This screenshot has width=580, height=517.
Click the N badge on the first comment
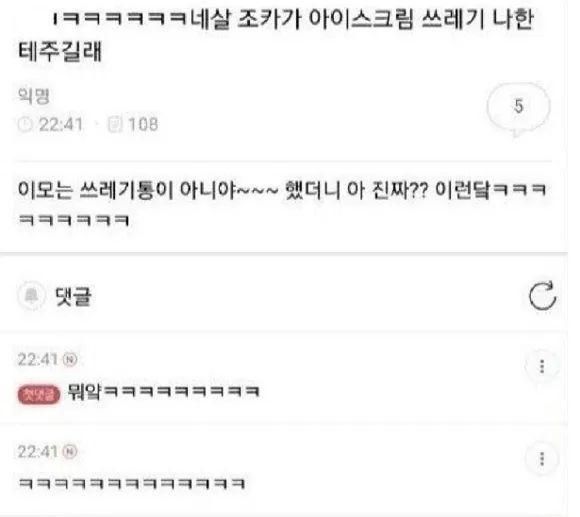click(70, 359)
